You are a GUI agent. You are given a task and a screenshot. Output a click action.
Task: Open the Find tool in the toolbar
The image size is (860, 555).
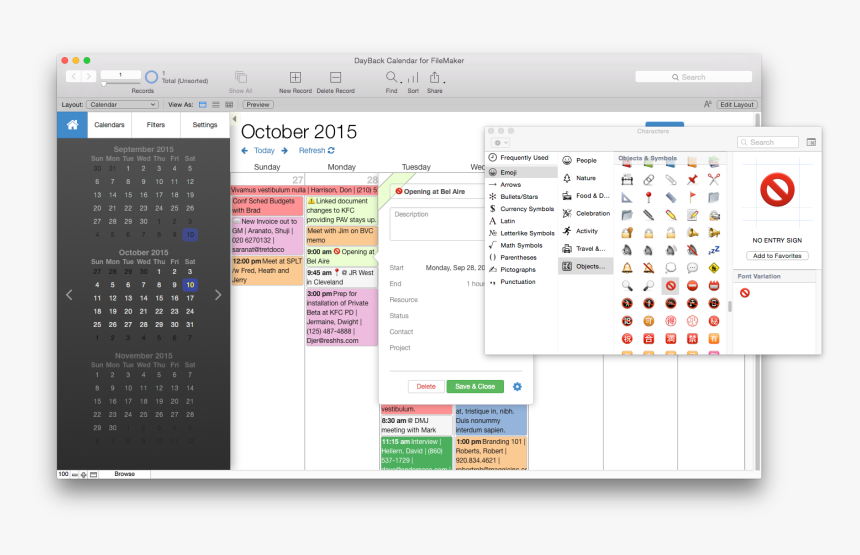[392, 77]
